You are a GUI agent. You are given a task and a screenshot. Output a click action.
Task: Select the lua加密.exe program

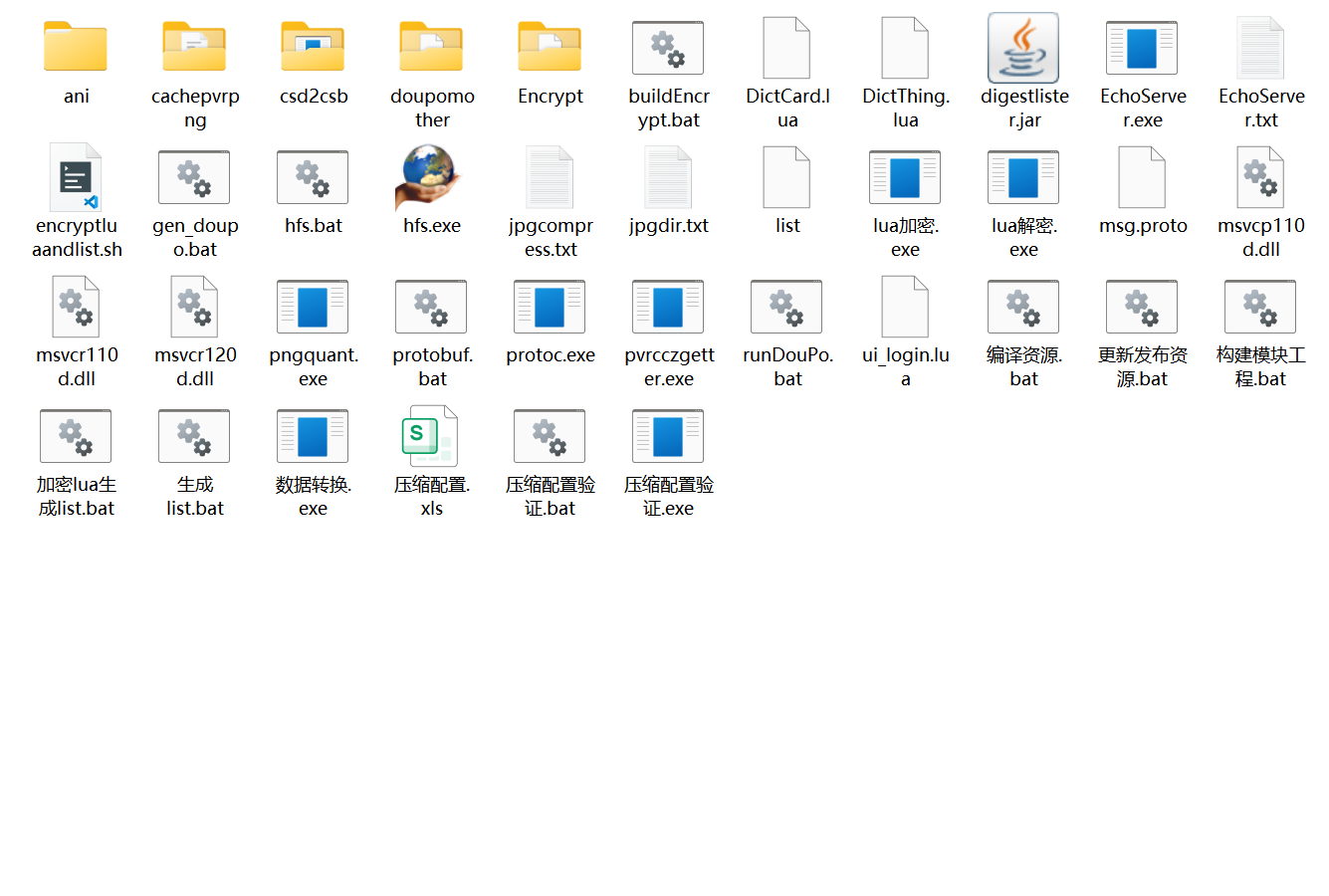coord(905,177)
